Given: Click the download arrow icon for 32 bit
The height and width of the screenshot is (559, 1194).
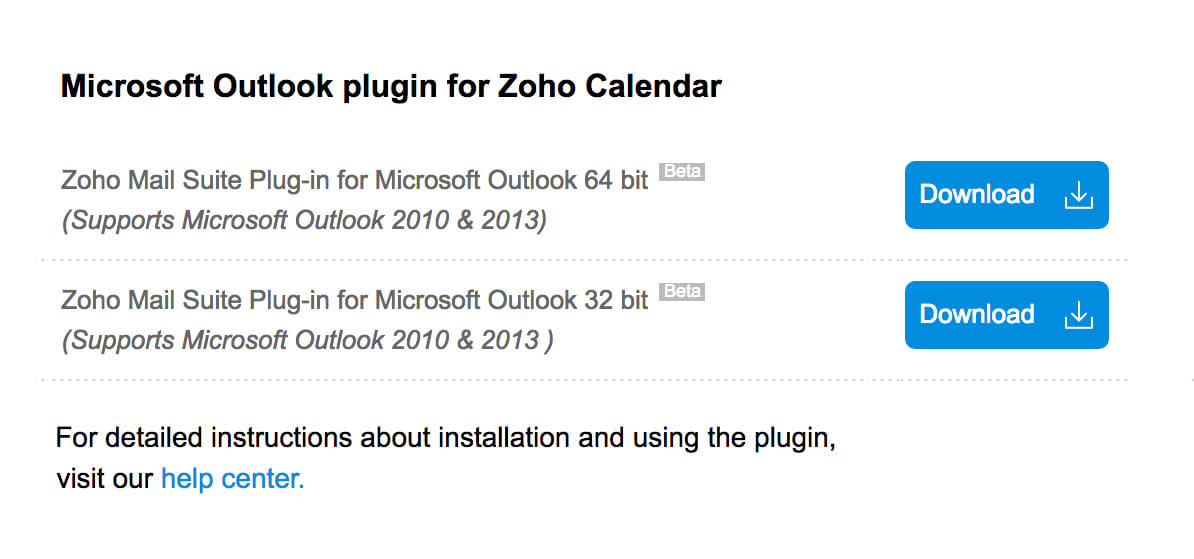Looking at the screenshot, I should (x=1078, y=315).
